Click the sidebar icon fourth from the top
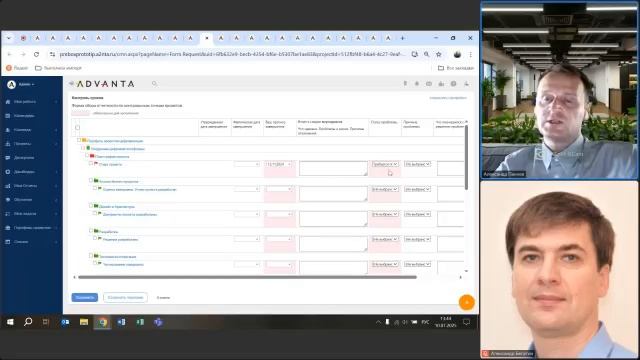This screenshot has width=640, height=360. 8,144
